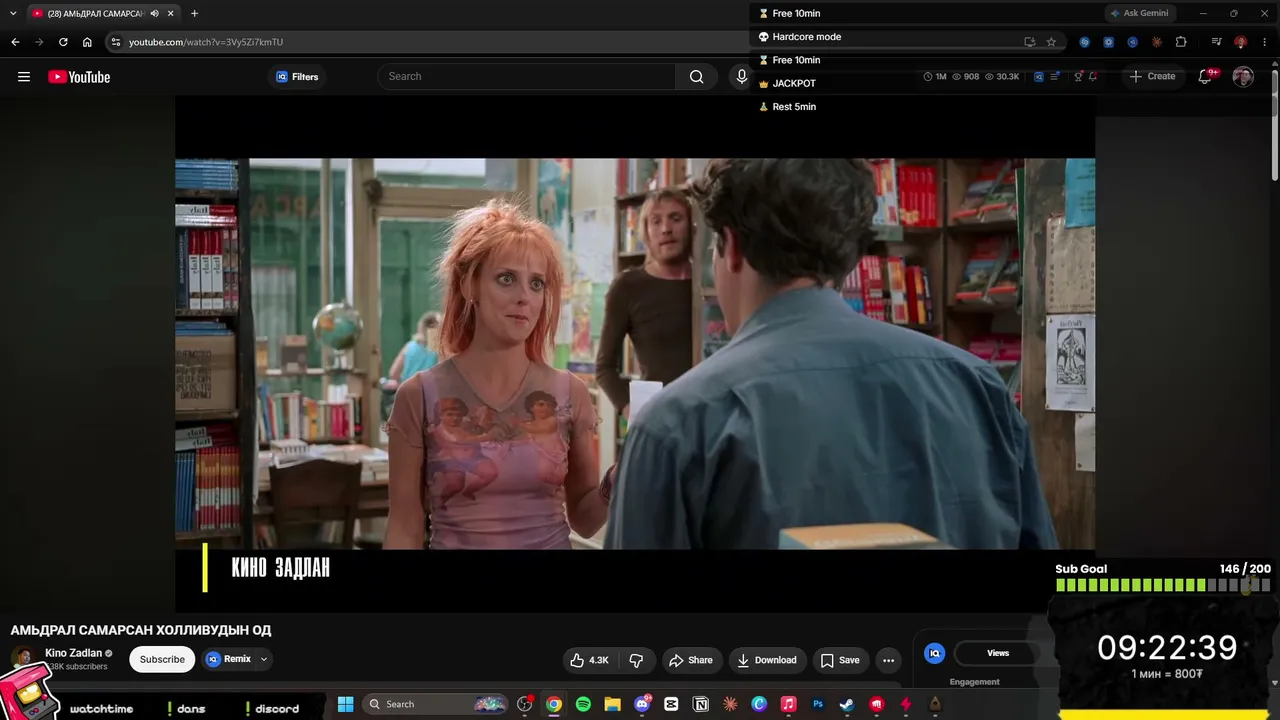The height and width of the screenshot is (720, 1280).
Task: Open more actions ellipsis under video
Action: pyautogui.click(x=888, y=660)
